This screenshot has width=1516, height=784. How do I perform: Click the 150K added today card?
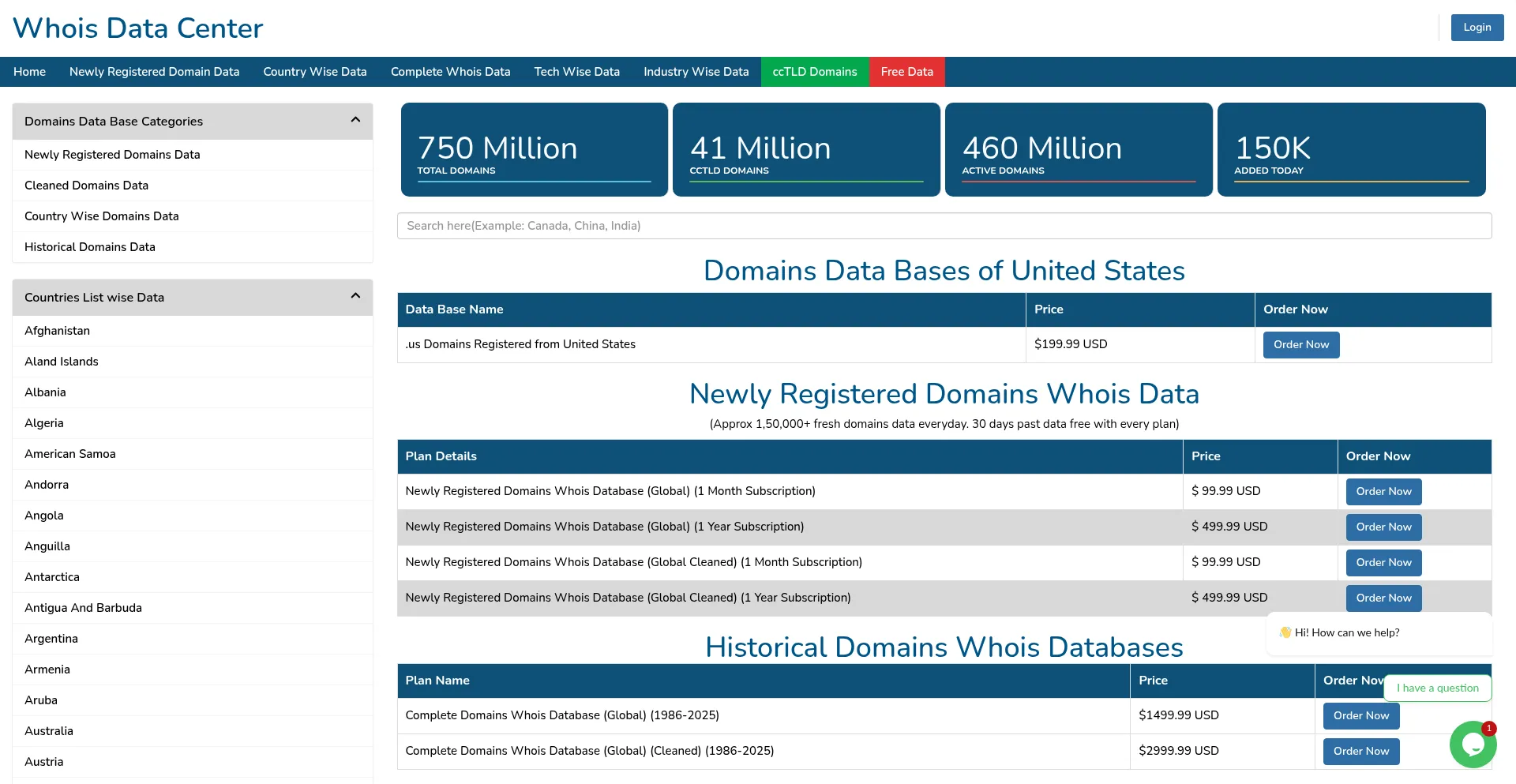(x=1352, y=149)
